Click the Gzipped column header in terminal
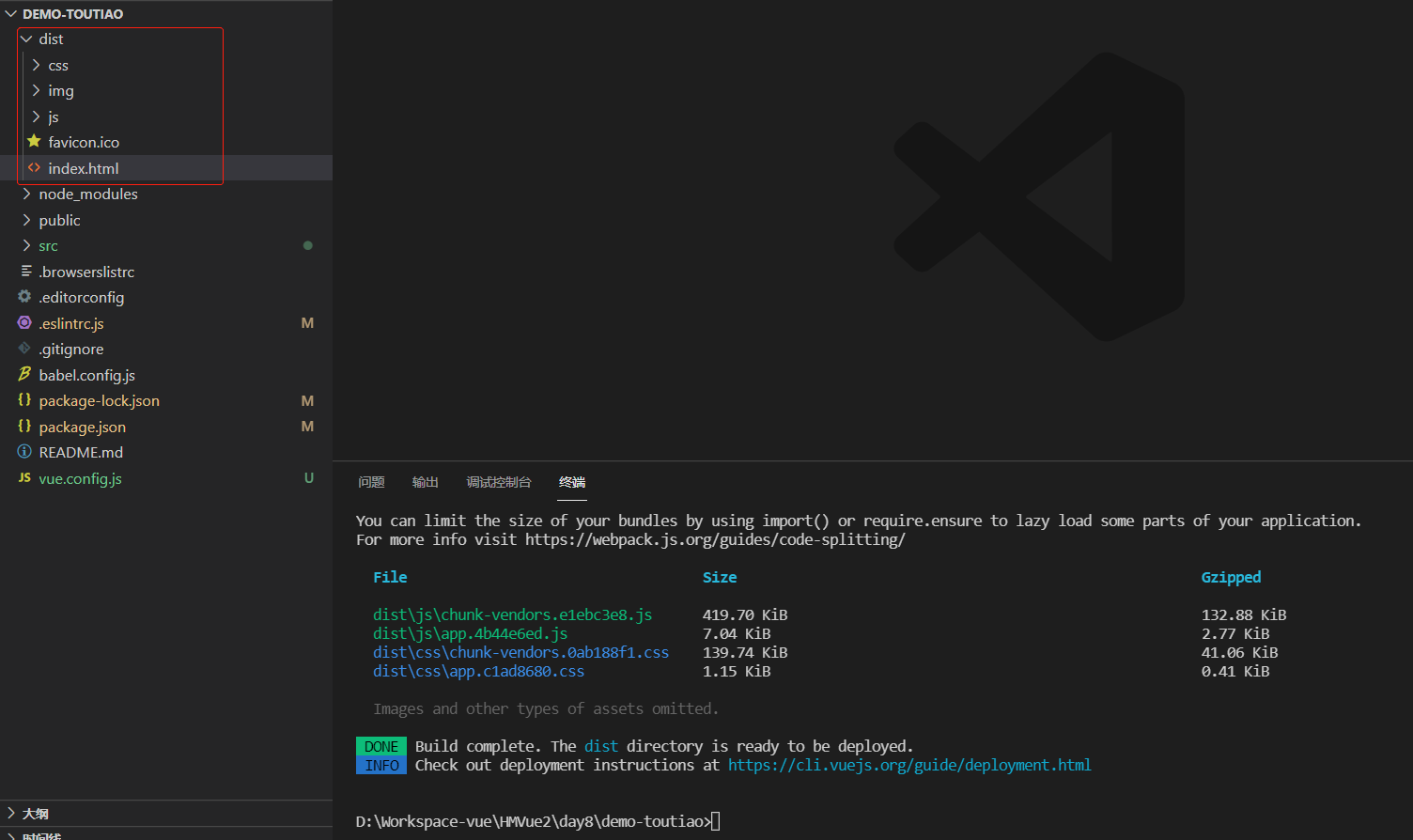This screenshot has height=840, width=1413. [1231, 577]
